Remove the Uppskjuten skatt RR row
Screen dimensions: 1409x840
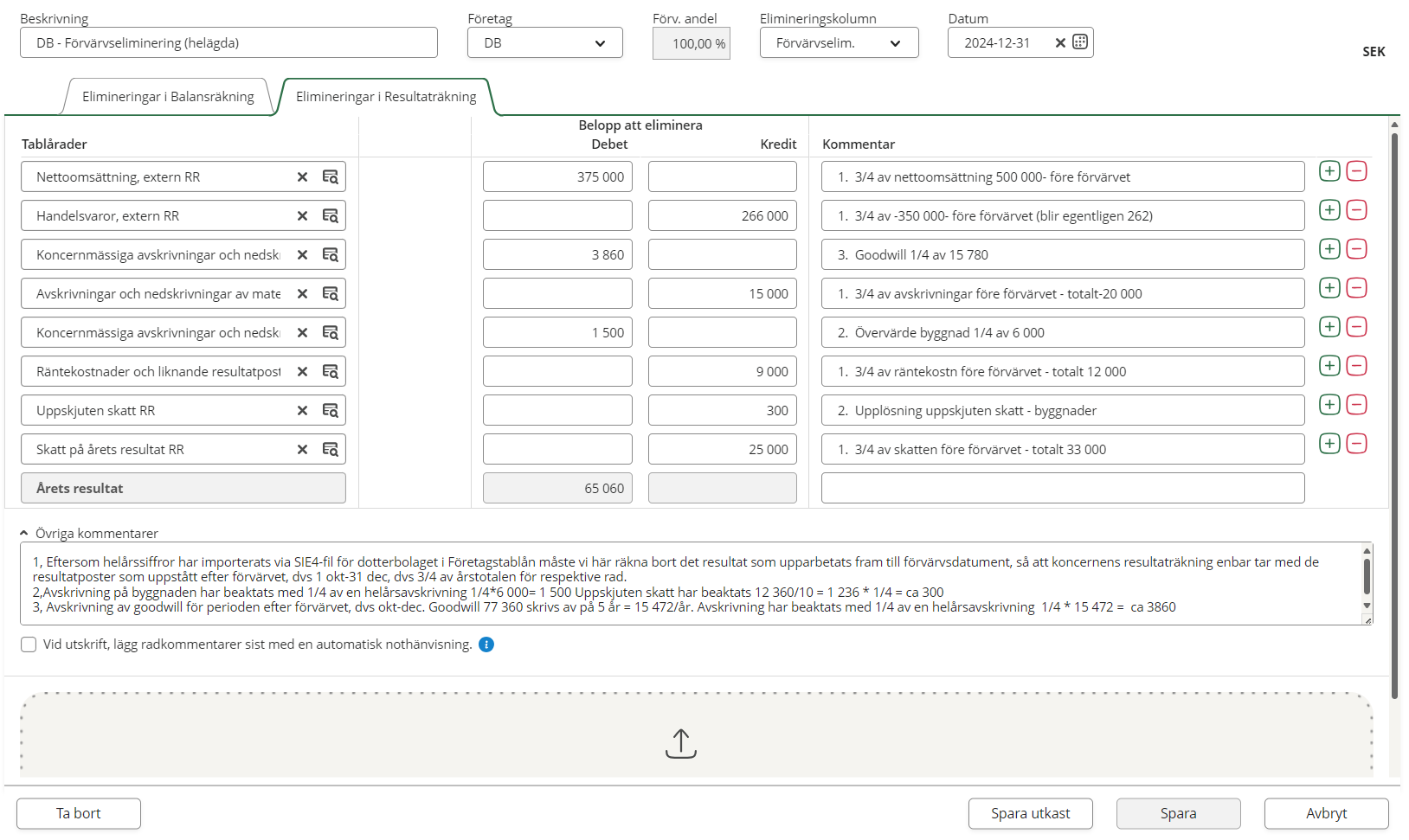tap(1356, 405)
